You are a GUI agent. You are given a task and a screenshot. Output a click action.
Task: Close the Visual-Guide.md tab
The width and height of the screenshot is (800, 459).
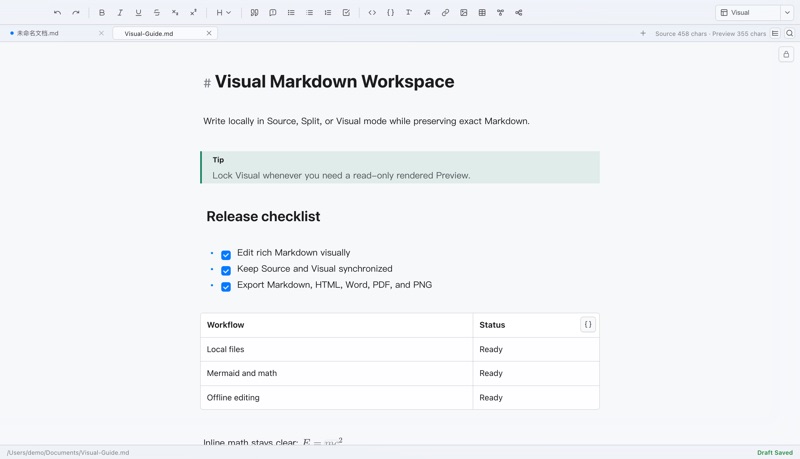[x=209, y=33]
